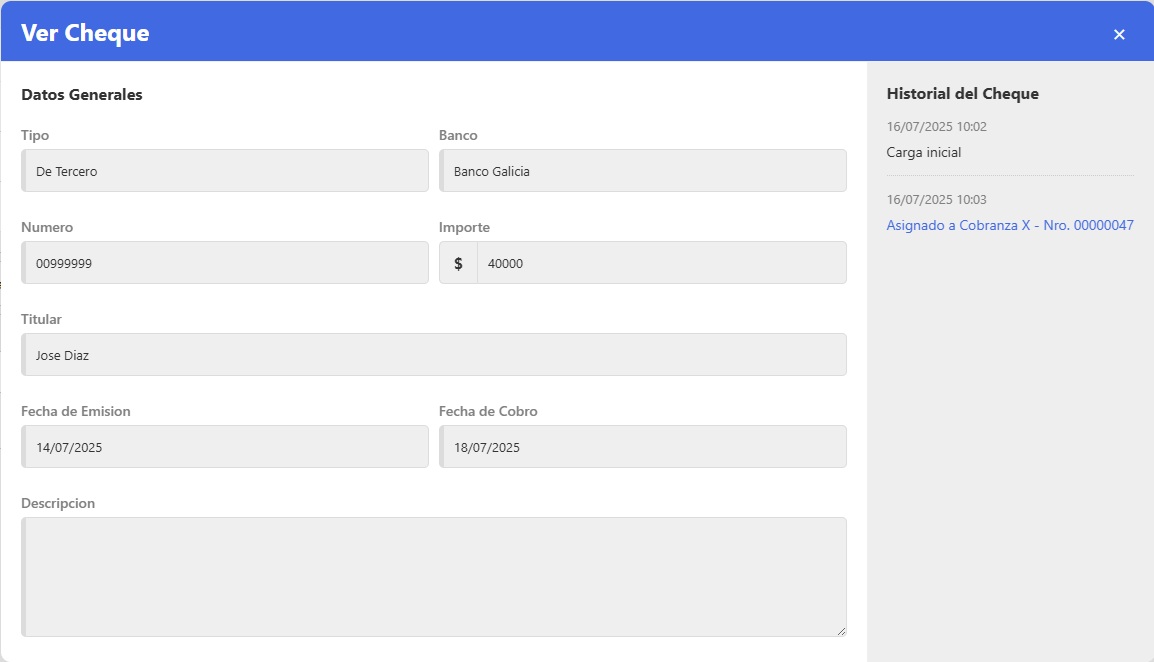The image size is (1154, 662).
Task: Select the Carga inicial history entry
Action: pos(923,153)
